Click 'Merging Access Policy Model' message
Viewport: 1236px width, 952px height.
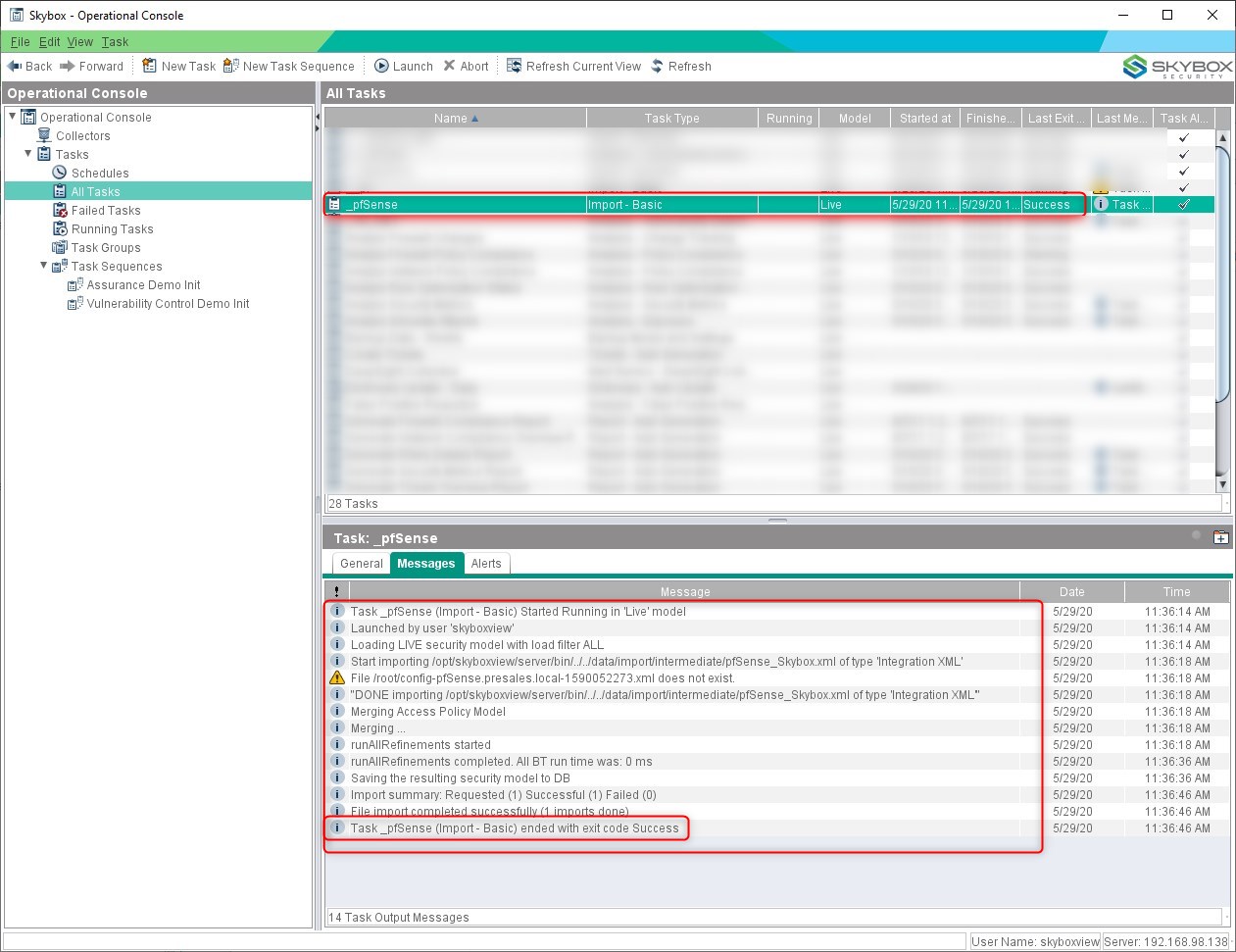(x=428, y=712)
